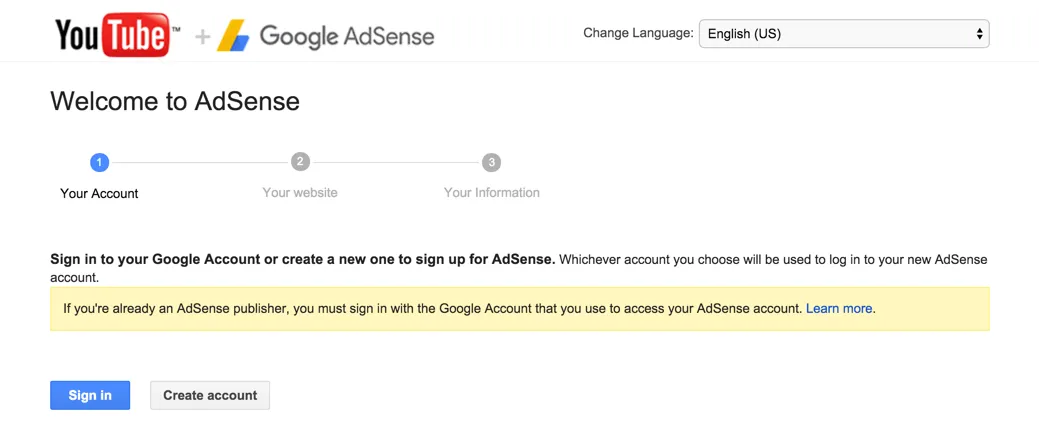Click the Change Language label
Viewport: 1039px width, 441px height.
638,33
